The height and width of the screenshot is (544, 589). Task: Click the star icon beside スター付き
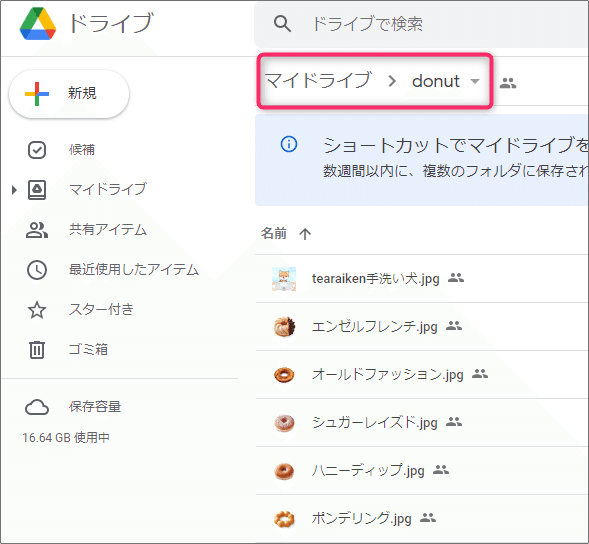coord(37,310)
